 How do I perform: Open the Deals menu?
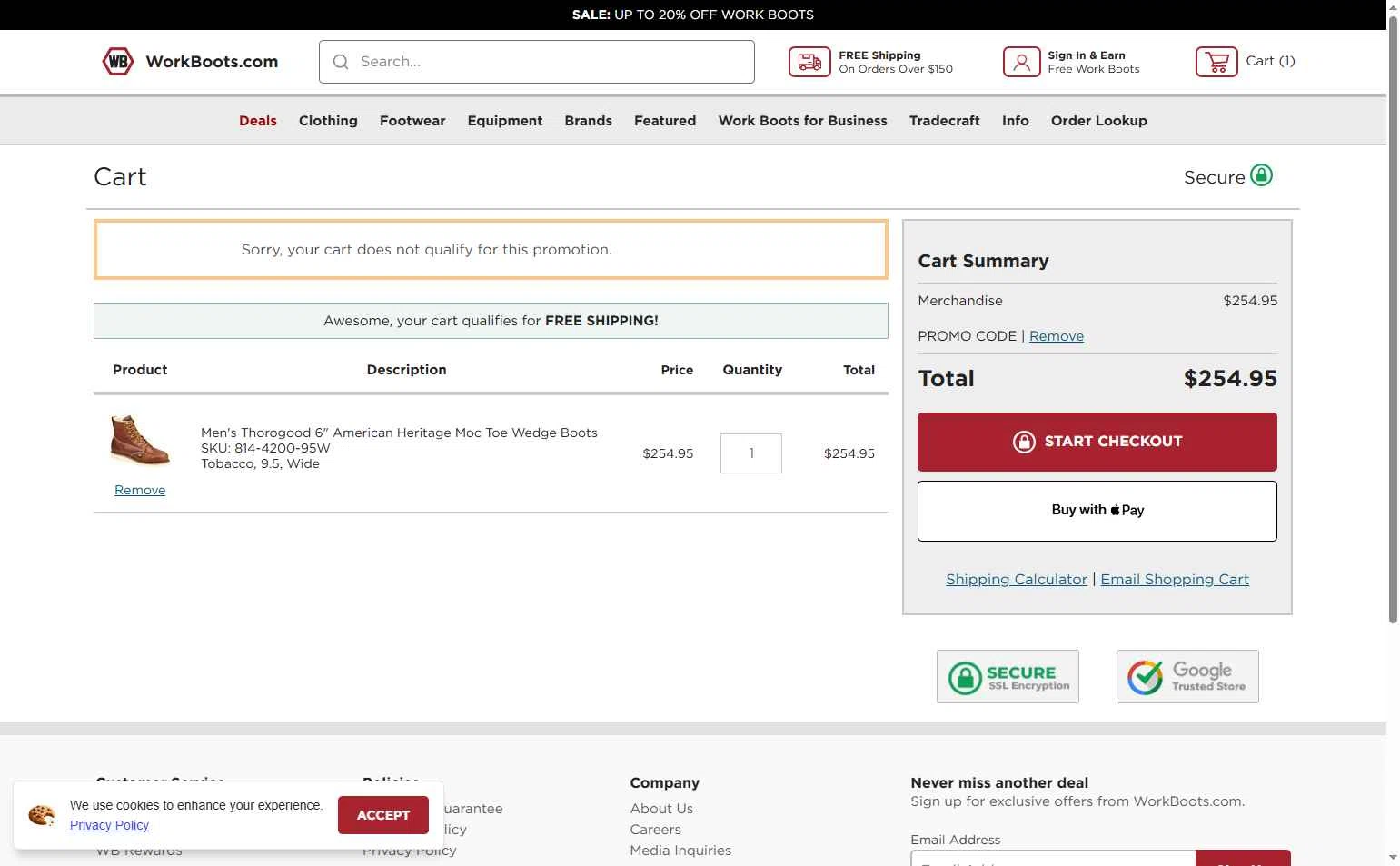coord(258,121)
